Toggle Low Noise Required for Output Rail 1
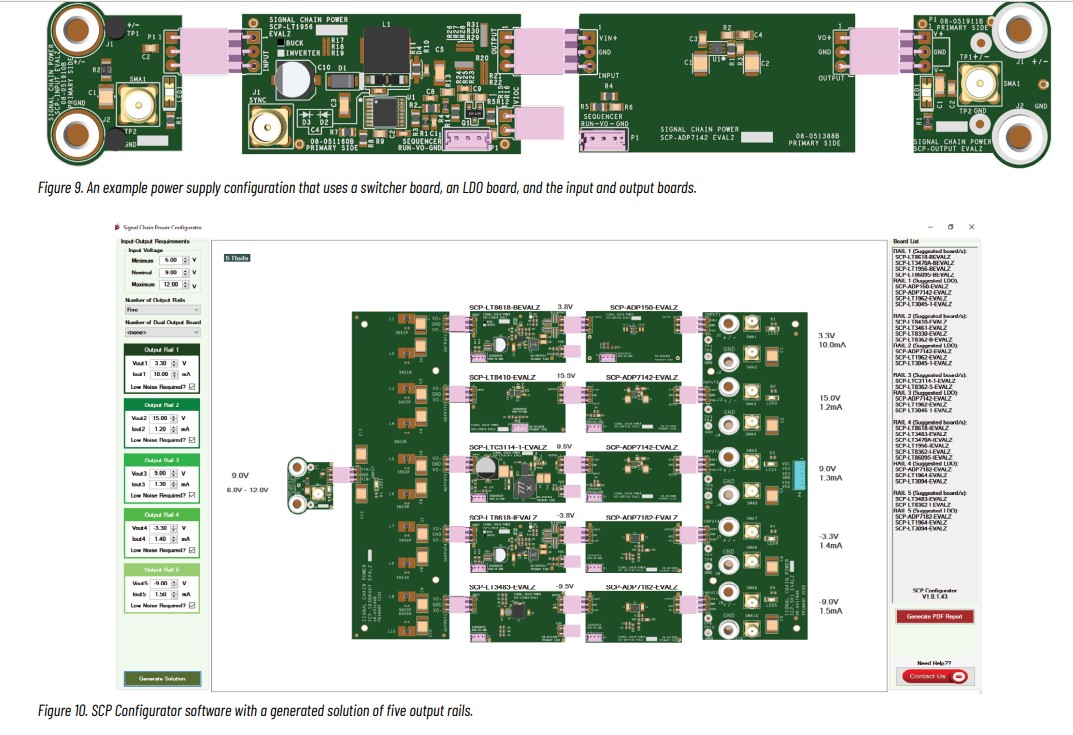Viewport: 1073px width, 735px height. click(x=192, y=387)
